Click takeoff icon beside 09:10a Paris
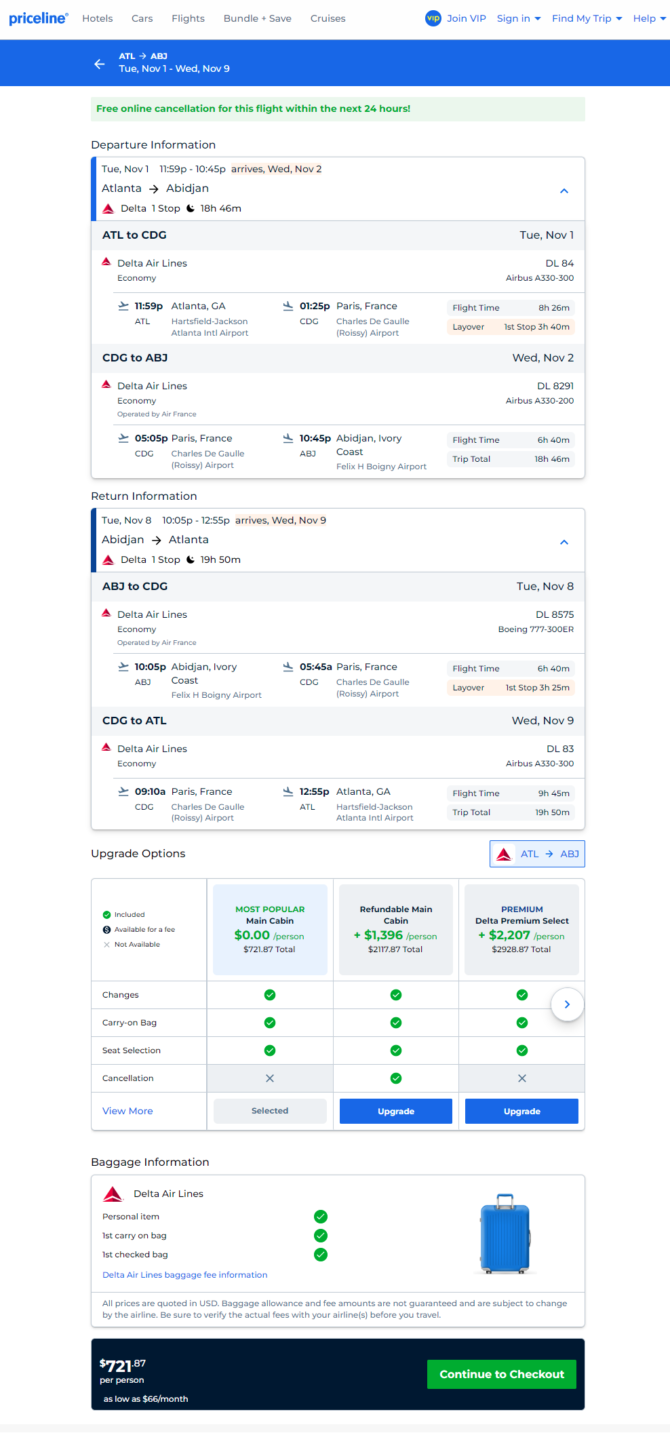 124,791
